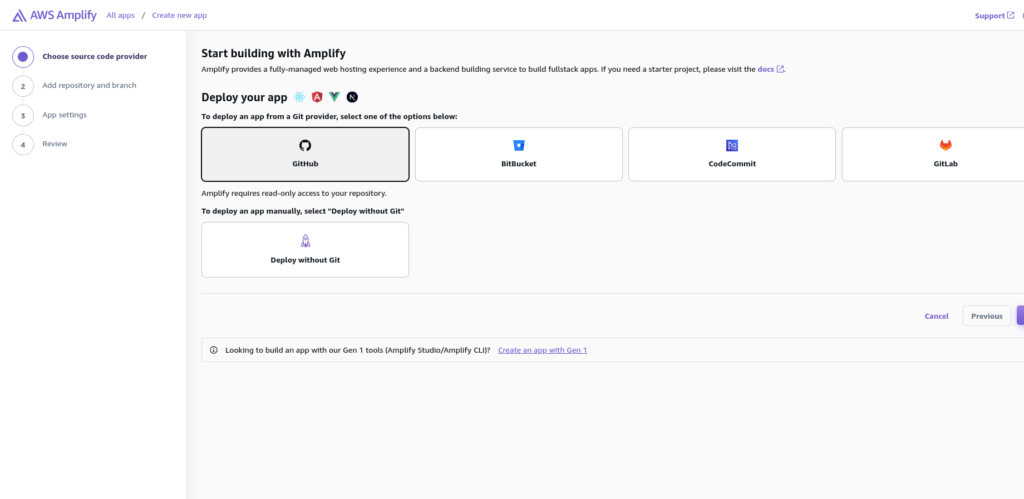Screen dimensions: 1024x499
Task: Open the All apps breadcrumb
Action: pos(121,15)
